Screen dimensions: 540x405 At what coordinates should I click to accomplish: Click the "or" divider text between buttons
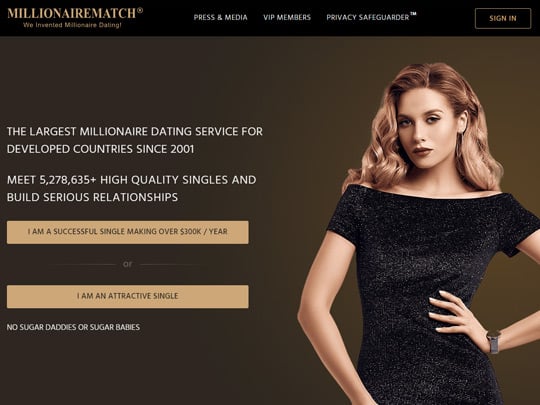coord(127,264)
